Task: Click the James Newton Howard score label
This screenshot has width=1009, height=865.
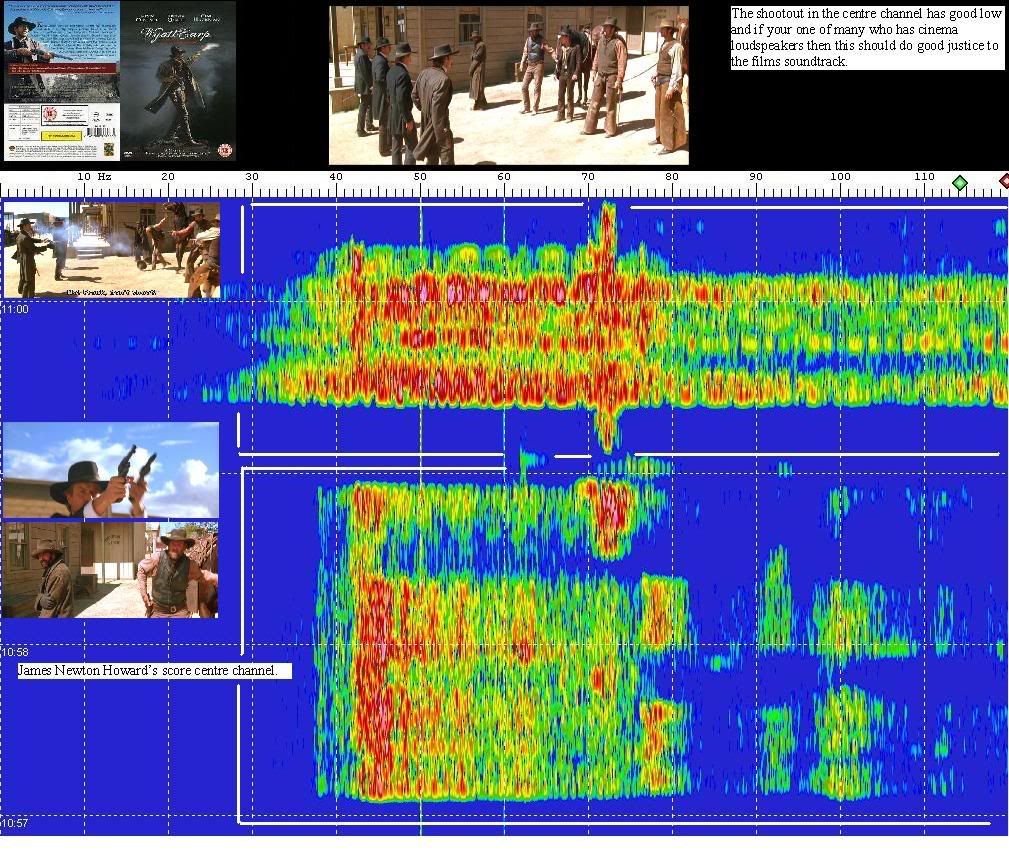Action: click(x=155, y=670)
